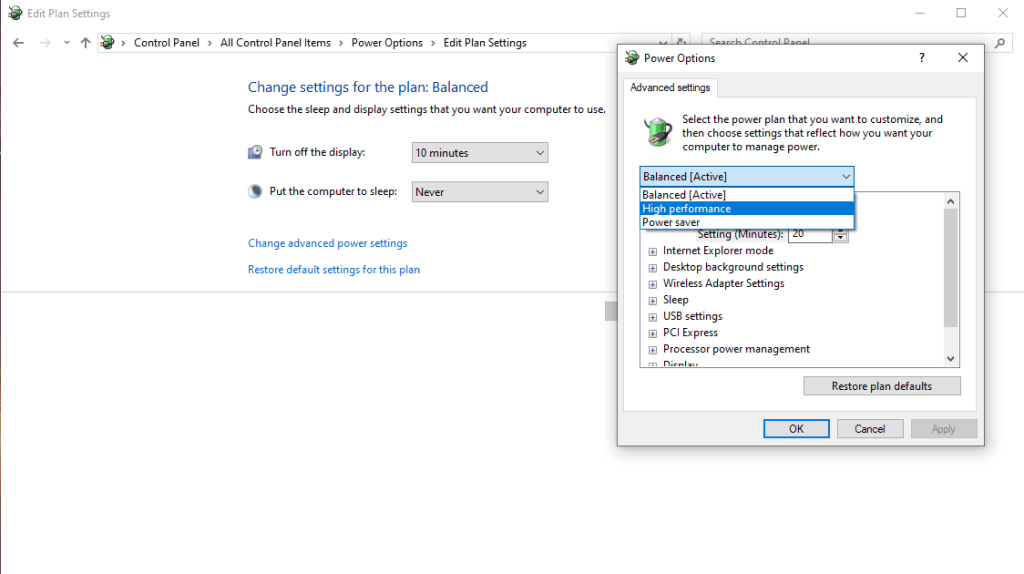Click the back arrow navigation button
This screenshot has height=574, width=1024.
[x=18, y=43]
